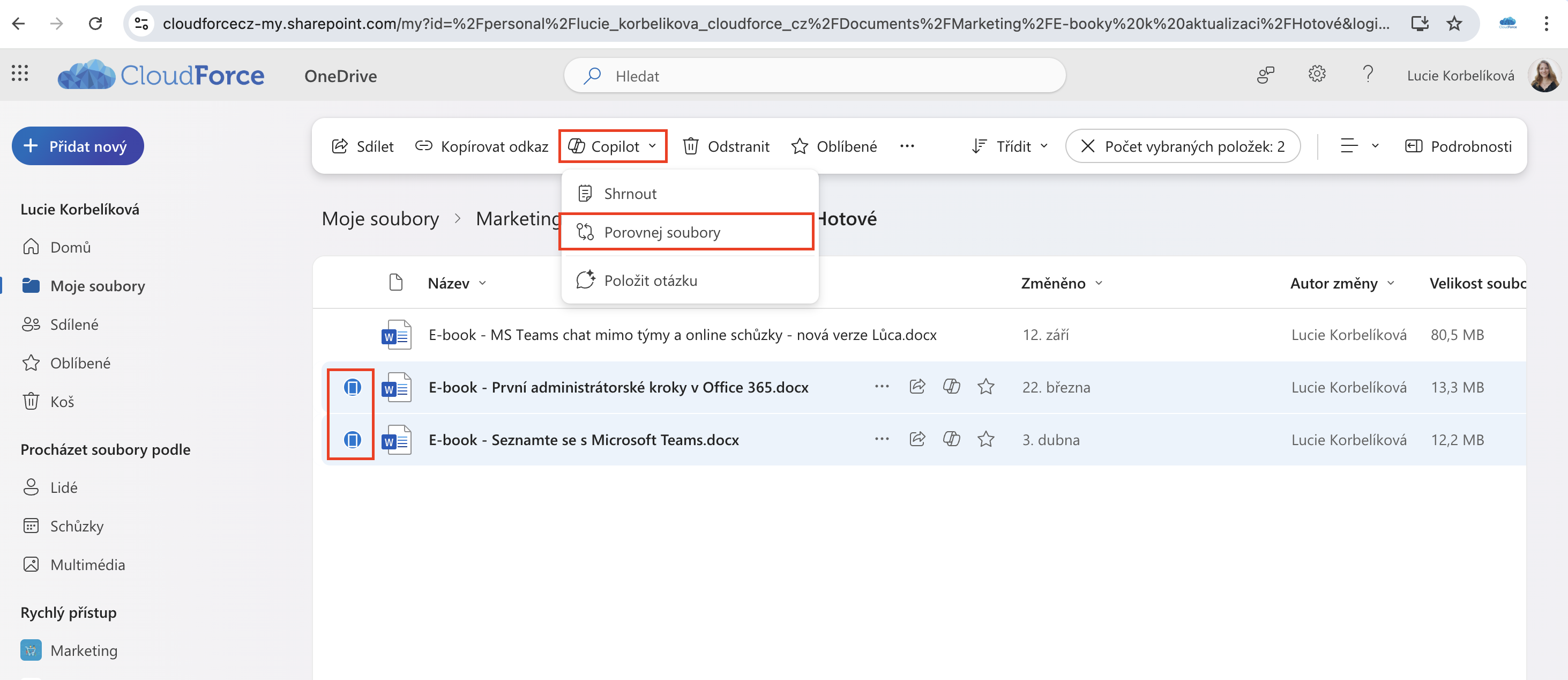
Task: Click Odstranit in the toolbar
Action: [x=726, y=146]
